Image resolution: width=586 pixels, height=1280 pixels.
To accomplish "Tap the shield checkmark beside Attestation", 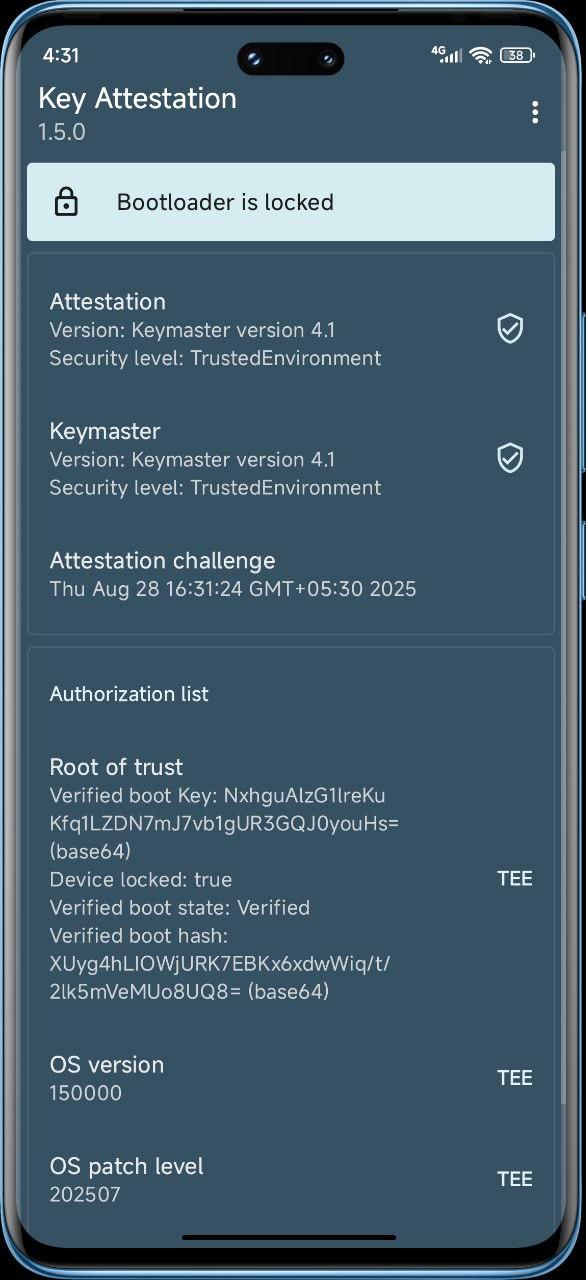I will (x=510, y=329).
